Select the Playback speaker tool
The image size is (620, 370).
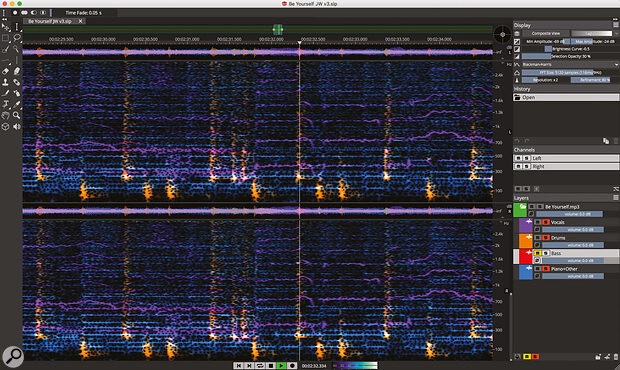17,126
